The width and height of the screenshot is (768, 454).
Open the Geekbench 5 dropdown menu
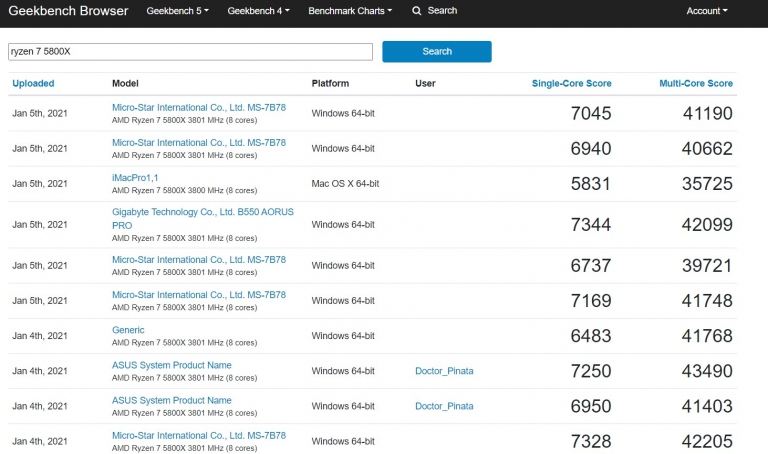pos(177,11)
